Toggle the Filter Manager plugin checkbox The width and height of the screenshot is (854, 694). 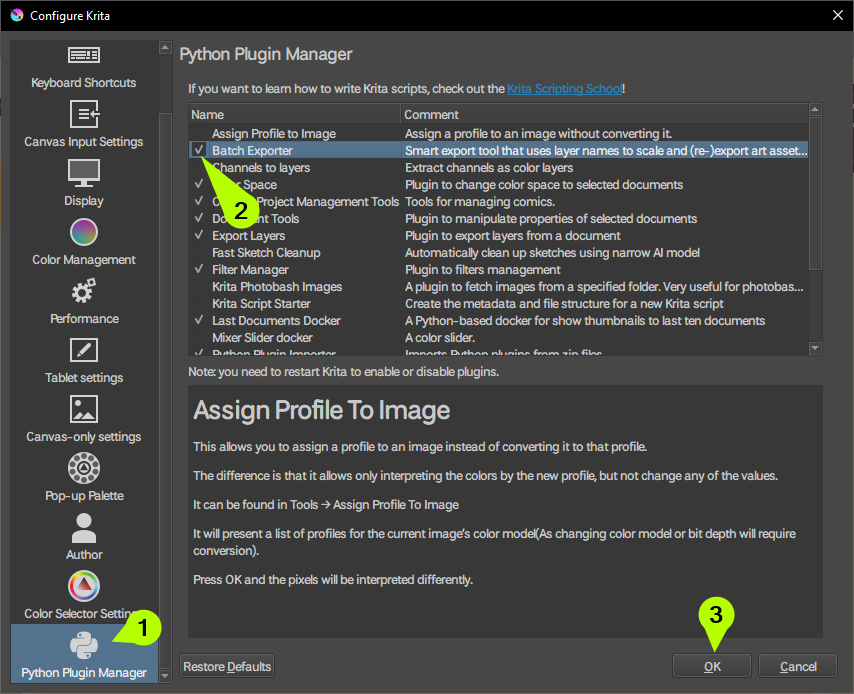199,269
